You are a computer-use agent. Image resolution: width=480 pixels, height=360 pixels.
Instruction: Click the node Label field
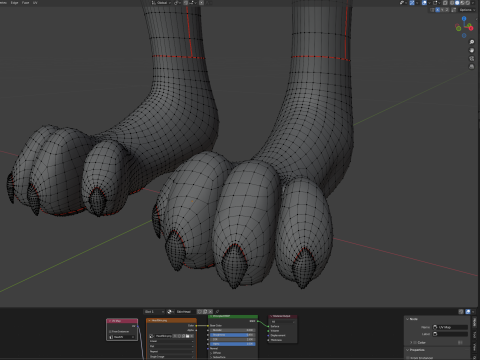450,334
